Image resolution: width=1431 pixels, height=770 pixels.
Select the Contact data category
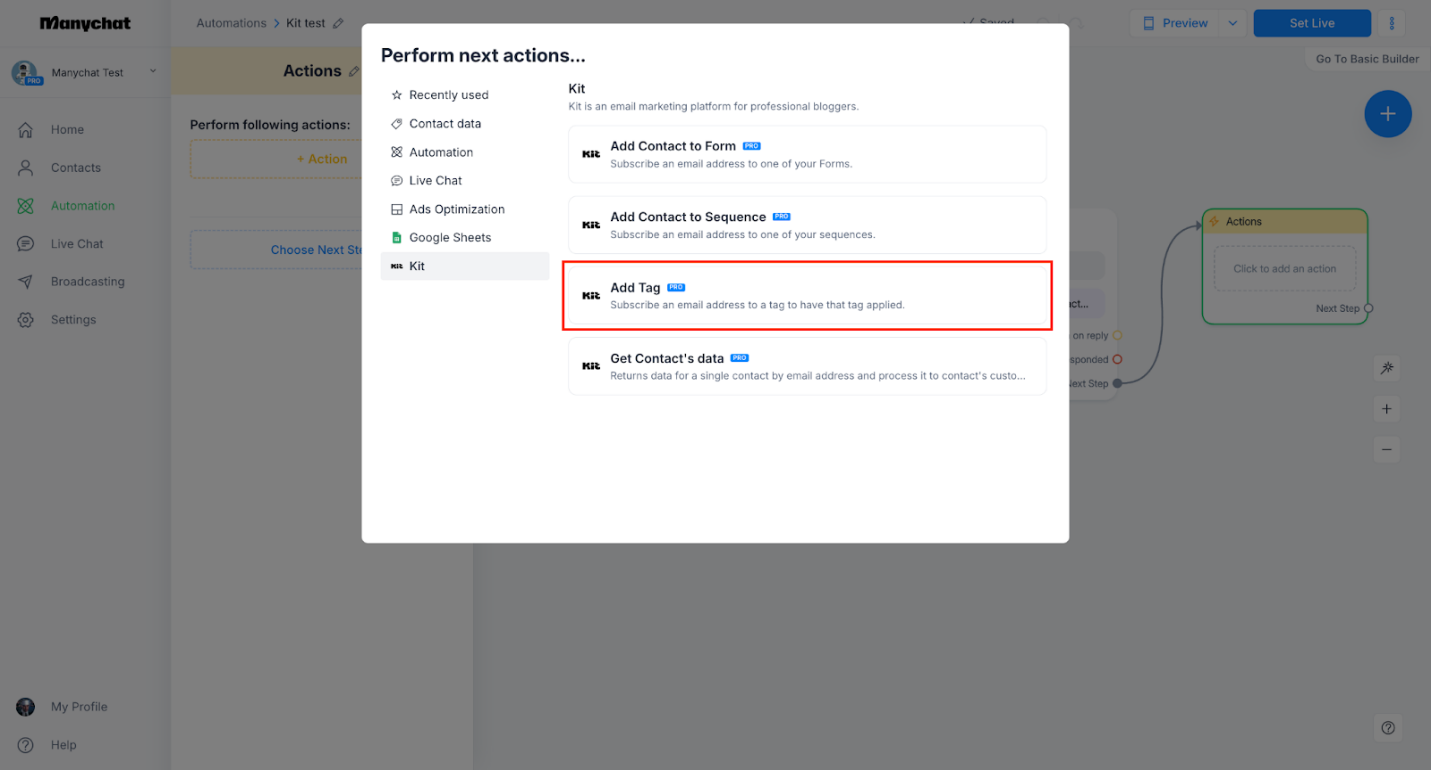click(x=443, y=123)
